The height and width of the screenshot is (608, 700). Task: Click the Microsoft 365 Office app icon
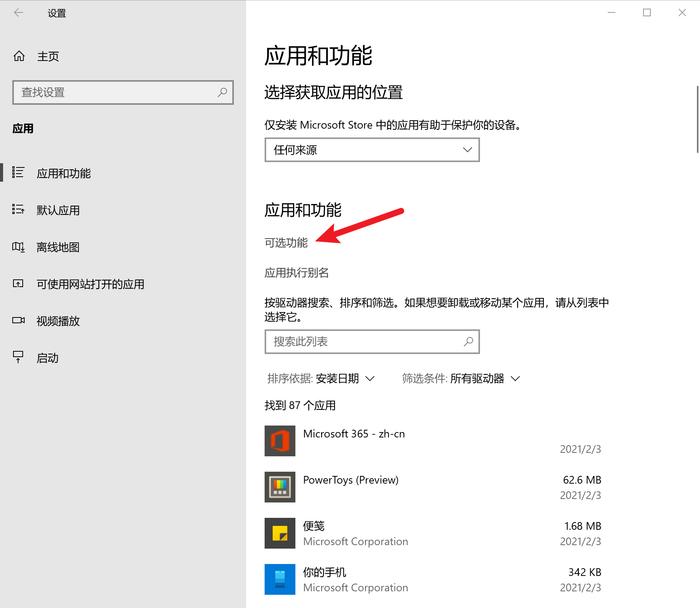(x=280, y=441)
